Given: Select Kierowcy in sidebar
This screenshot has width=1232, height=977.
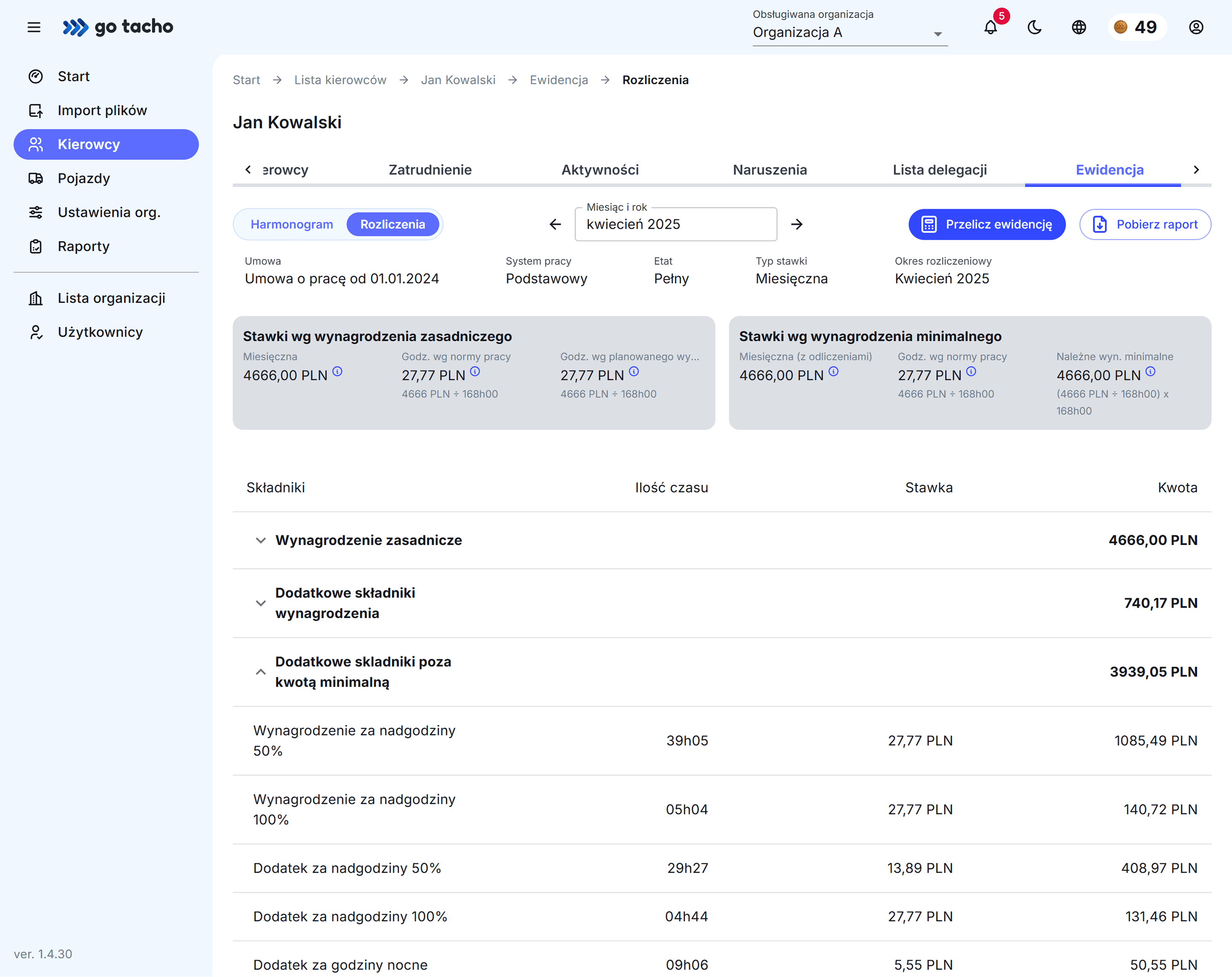Looking at the screenshot, I should (x=106, y=144).
